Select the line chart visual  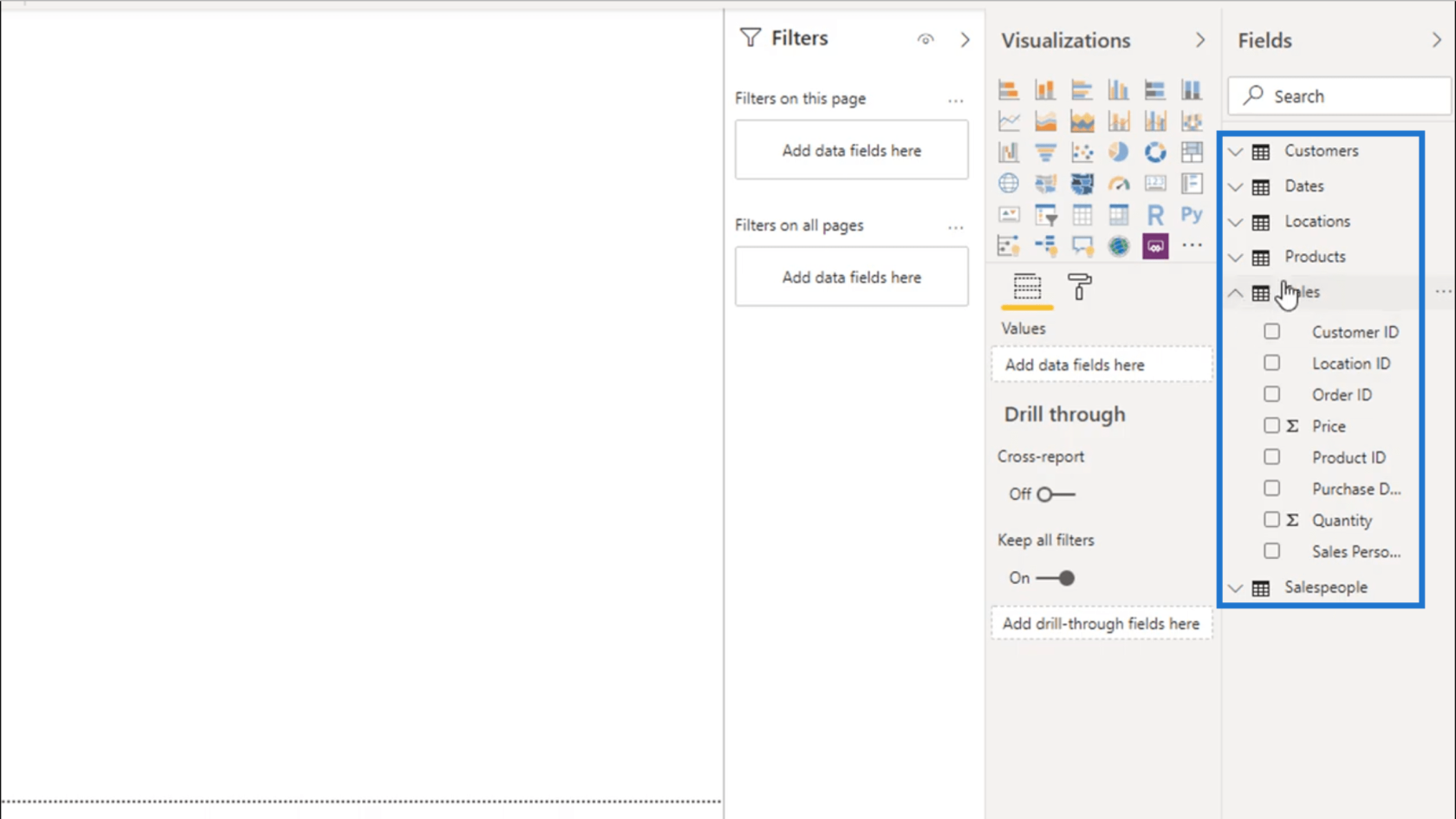(1009, 121)
